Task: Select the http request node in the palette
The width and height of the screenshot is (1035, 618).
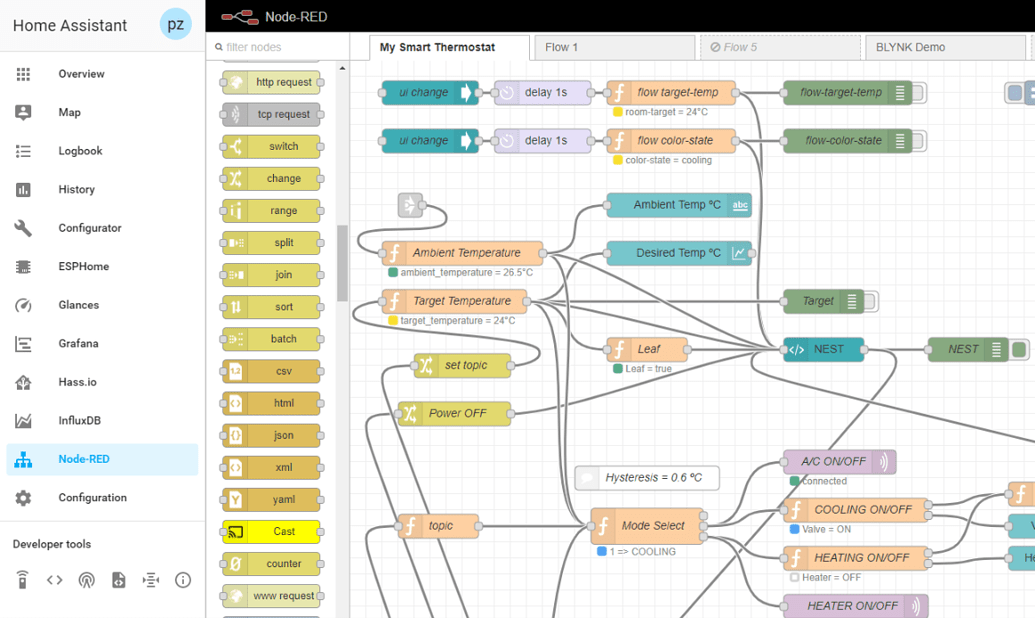Action: tap(270, 82)
